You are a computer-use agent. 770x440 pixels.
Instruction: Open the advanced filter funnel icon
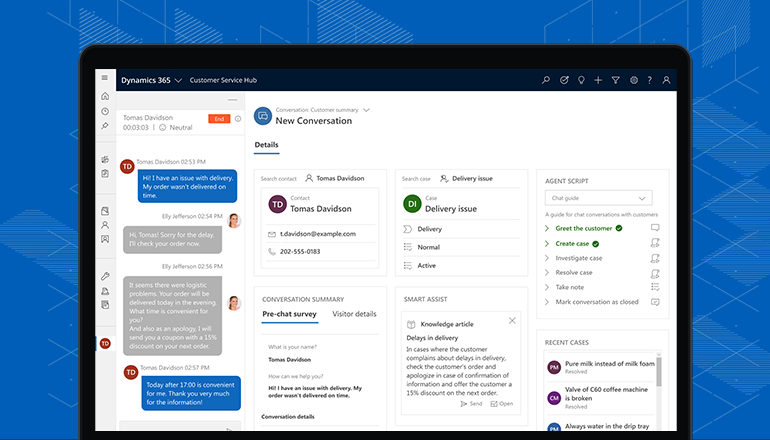pyautogui.click(x=615, y=79)
